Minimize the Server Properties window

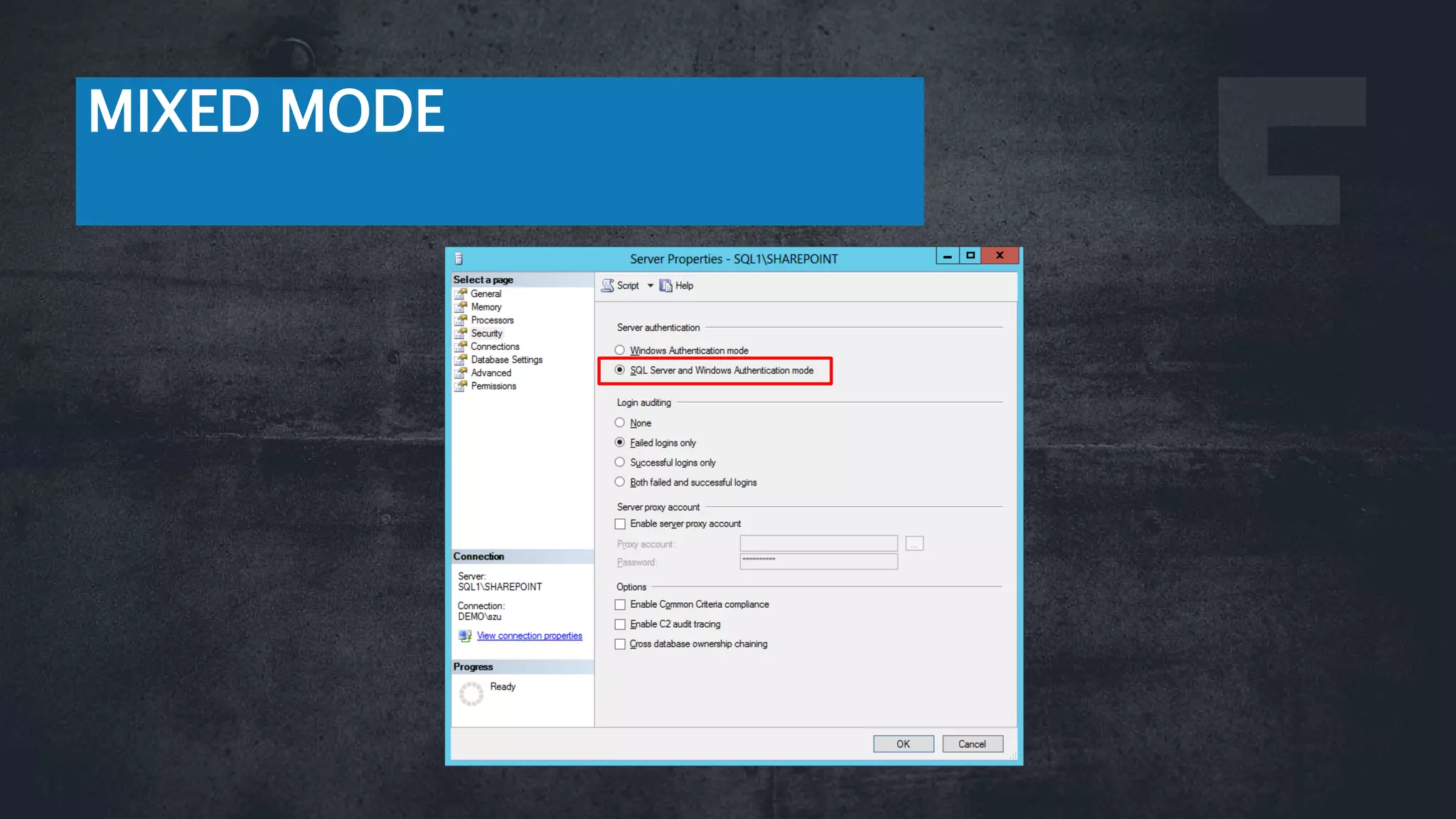947,255
